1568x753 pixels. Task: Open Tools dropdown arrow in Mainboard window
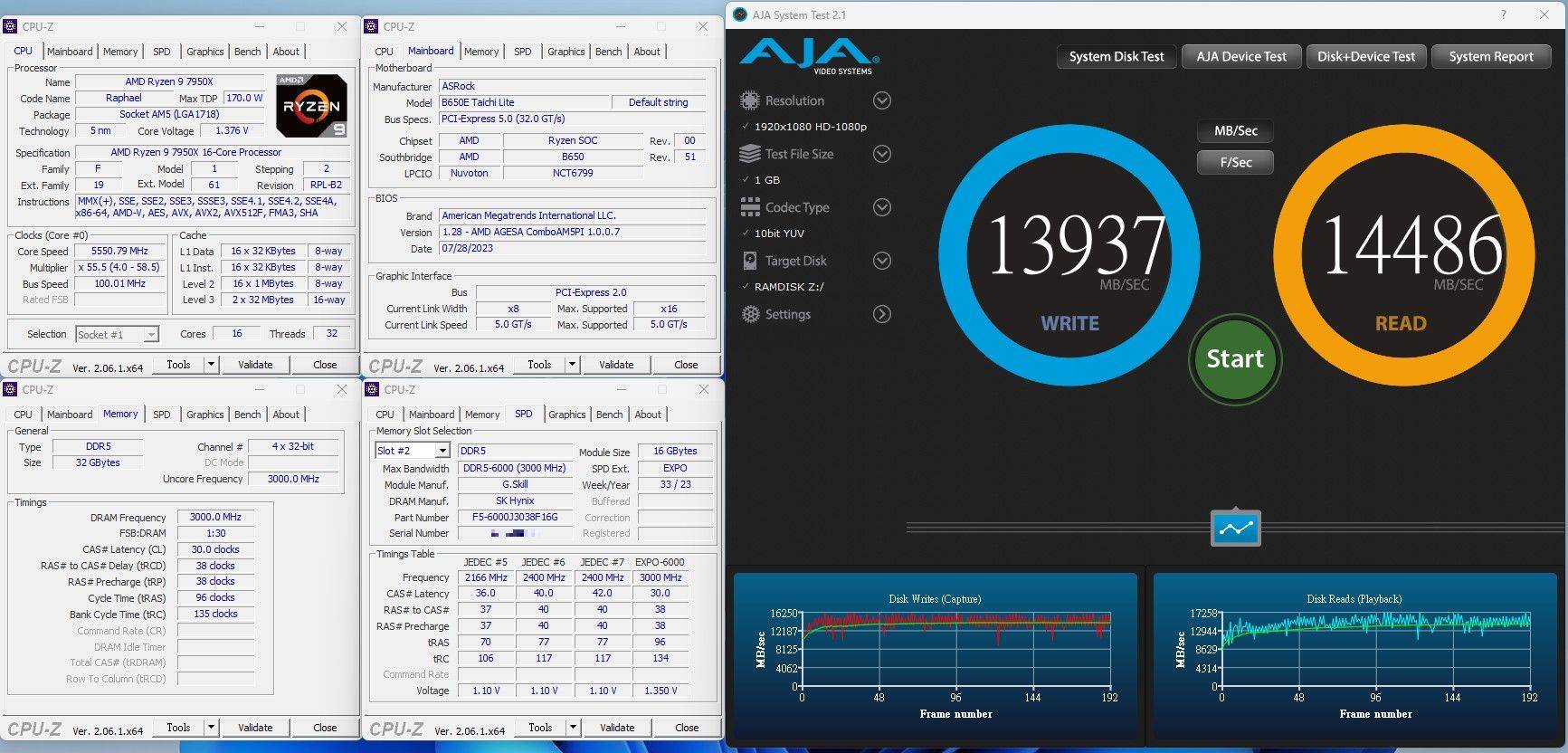572,365
